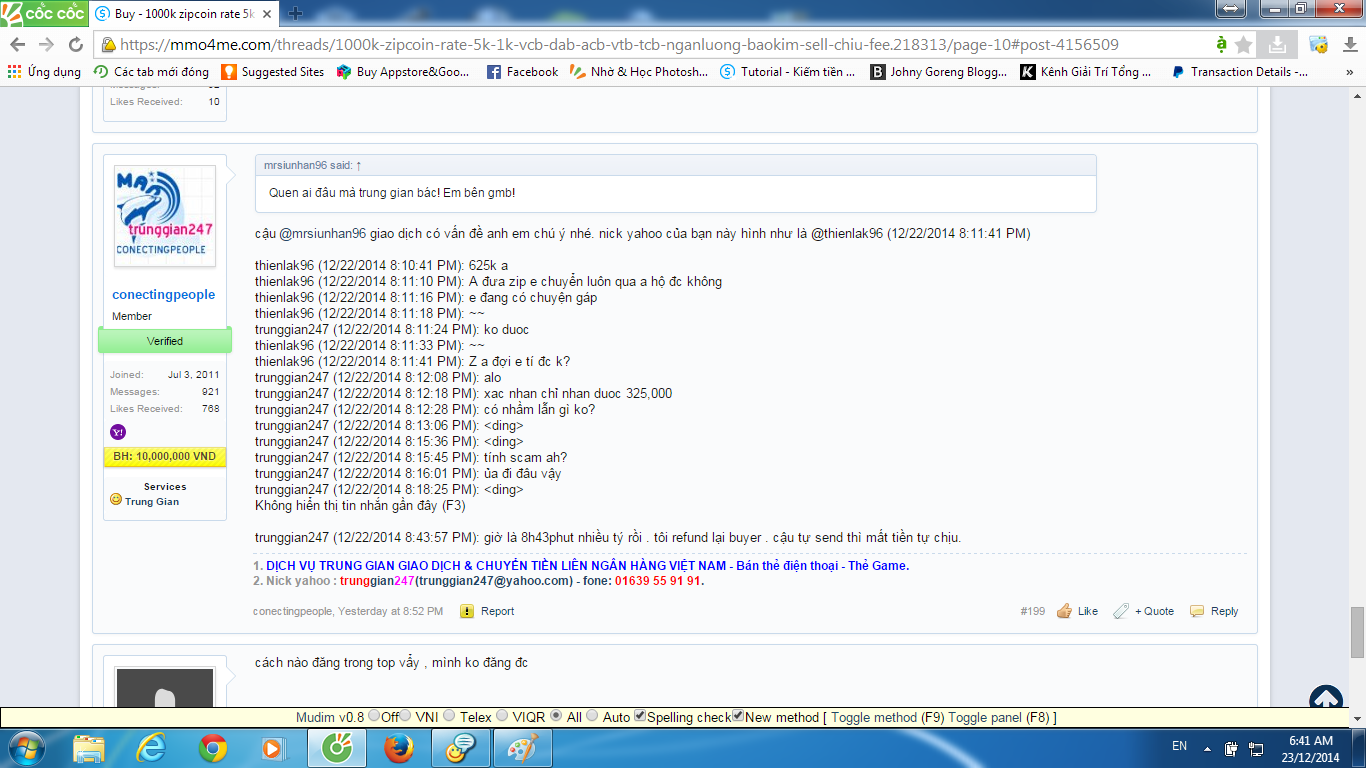Open Firefox from the taskbar
1366x768 pixels.
pos(399,748)
